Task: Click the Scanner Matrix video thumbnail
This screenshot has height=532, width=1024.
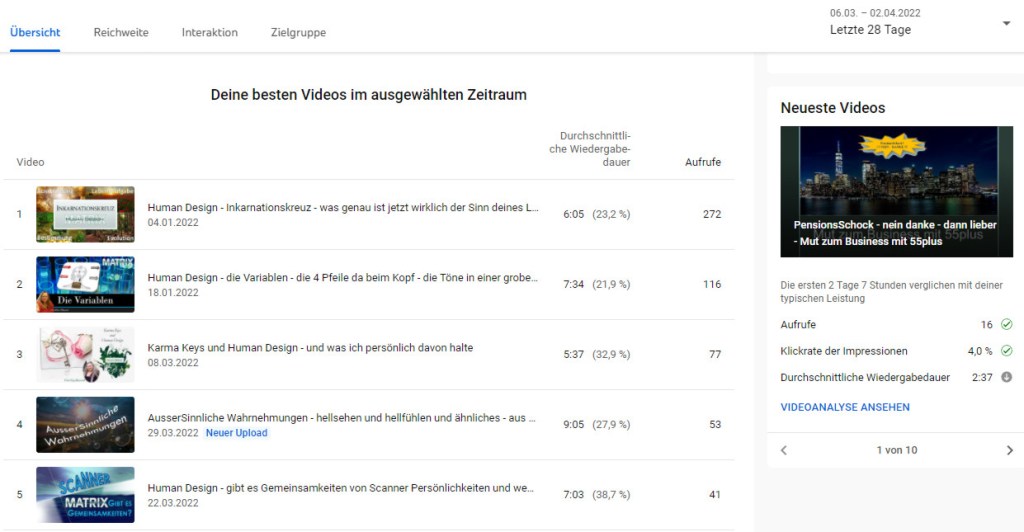Action: (85, 495)
